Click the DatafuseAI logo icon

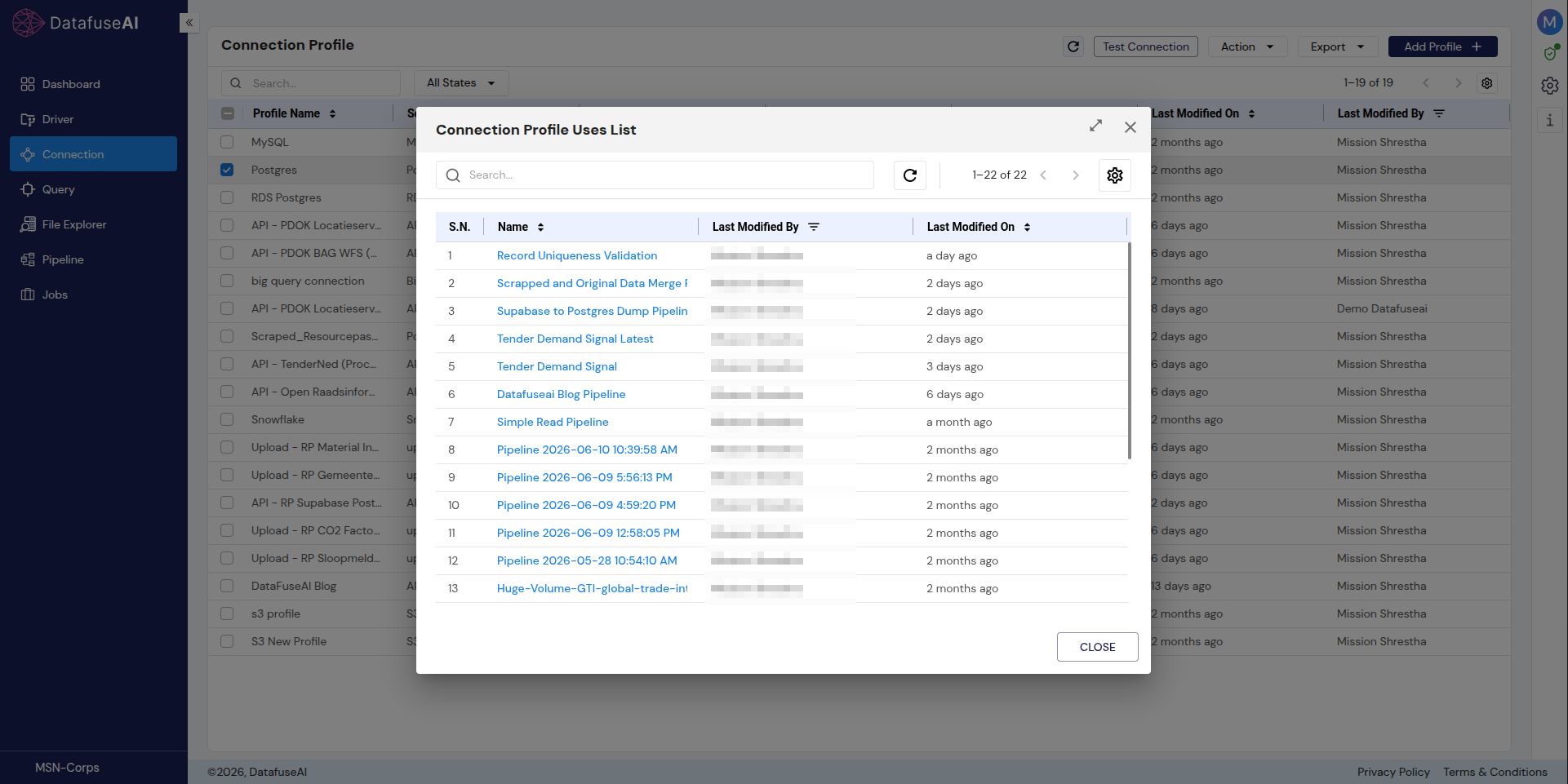click(29, 23)
